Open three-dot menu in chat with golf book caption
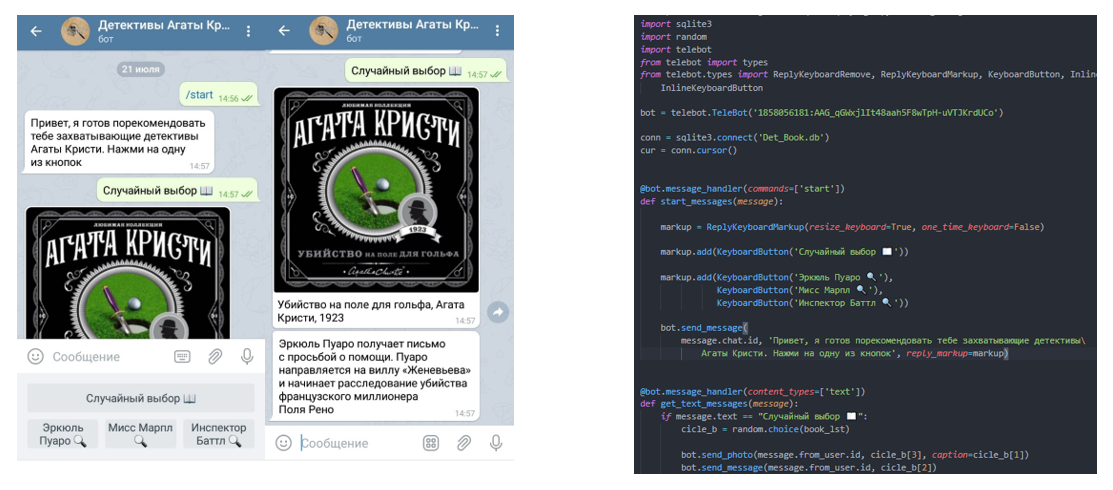 pyautogui.click(x=497, y=31)
